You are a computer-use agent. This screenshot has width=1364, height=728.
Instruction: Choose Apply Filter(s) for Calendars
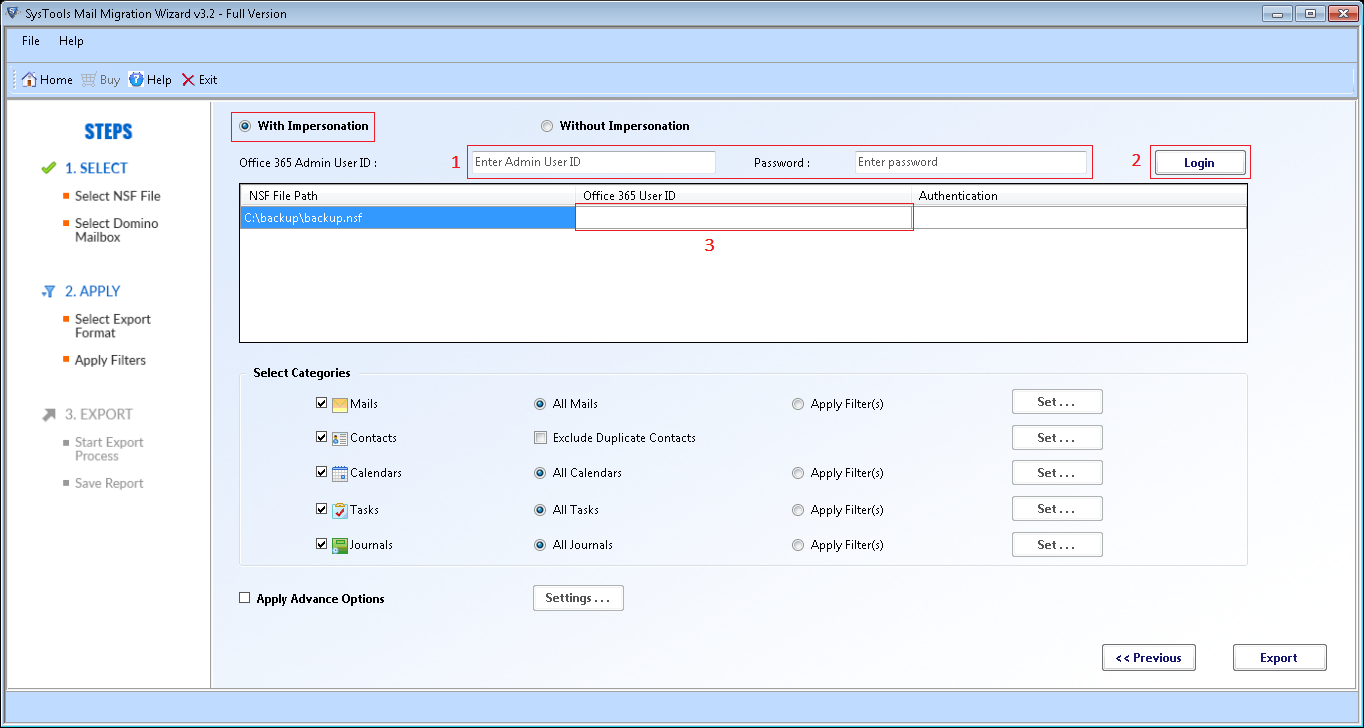click(x=798, y=473)
